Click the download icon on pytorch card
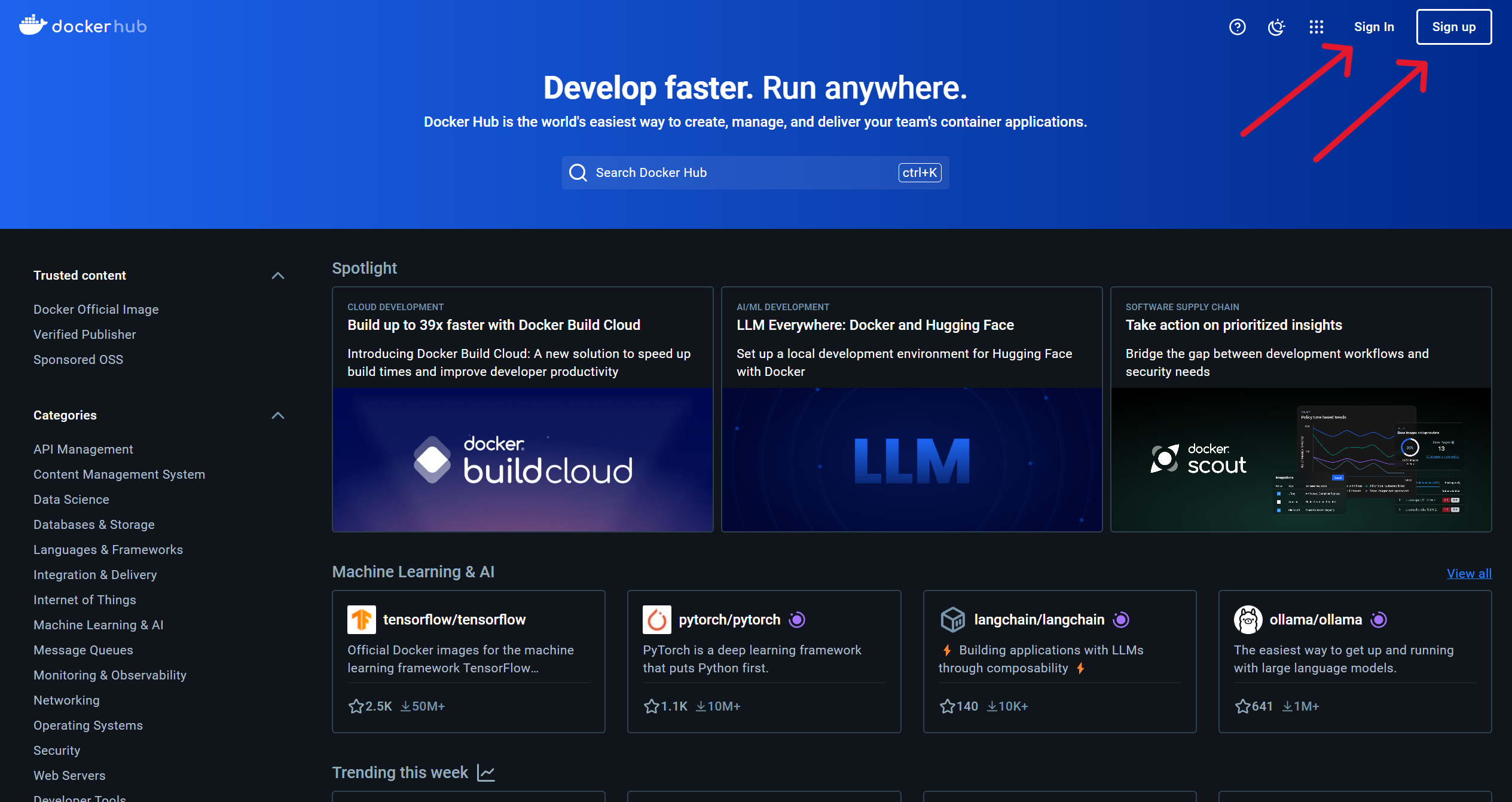1512x802 pixels. coord(701,706)
